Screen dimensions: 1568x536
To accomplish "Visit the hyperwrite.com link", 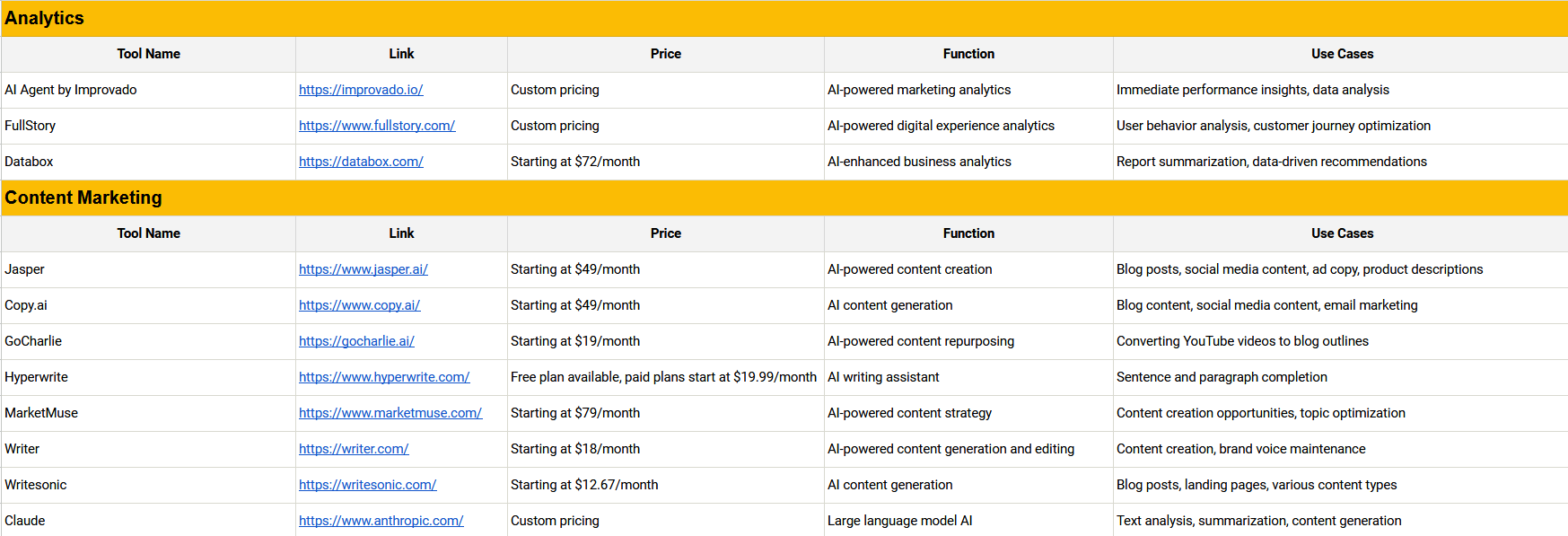I will pos(384,377).
